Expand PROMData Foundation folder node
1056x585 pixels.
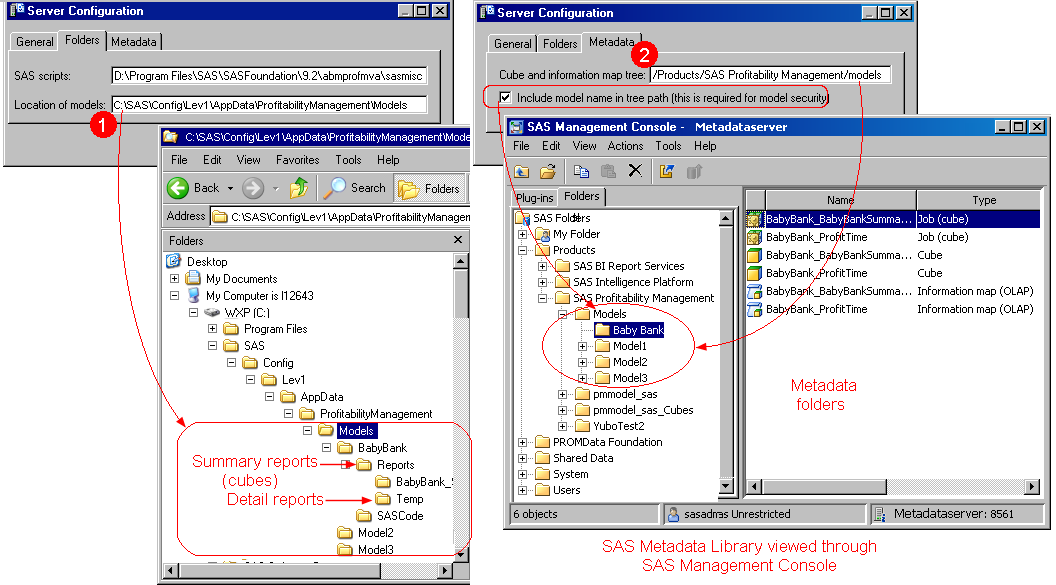[522, 442]
